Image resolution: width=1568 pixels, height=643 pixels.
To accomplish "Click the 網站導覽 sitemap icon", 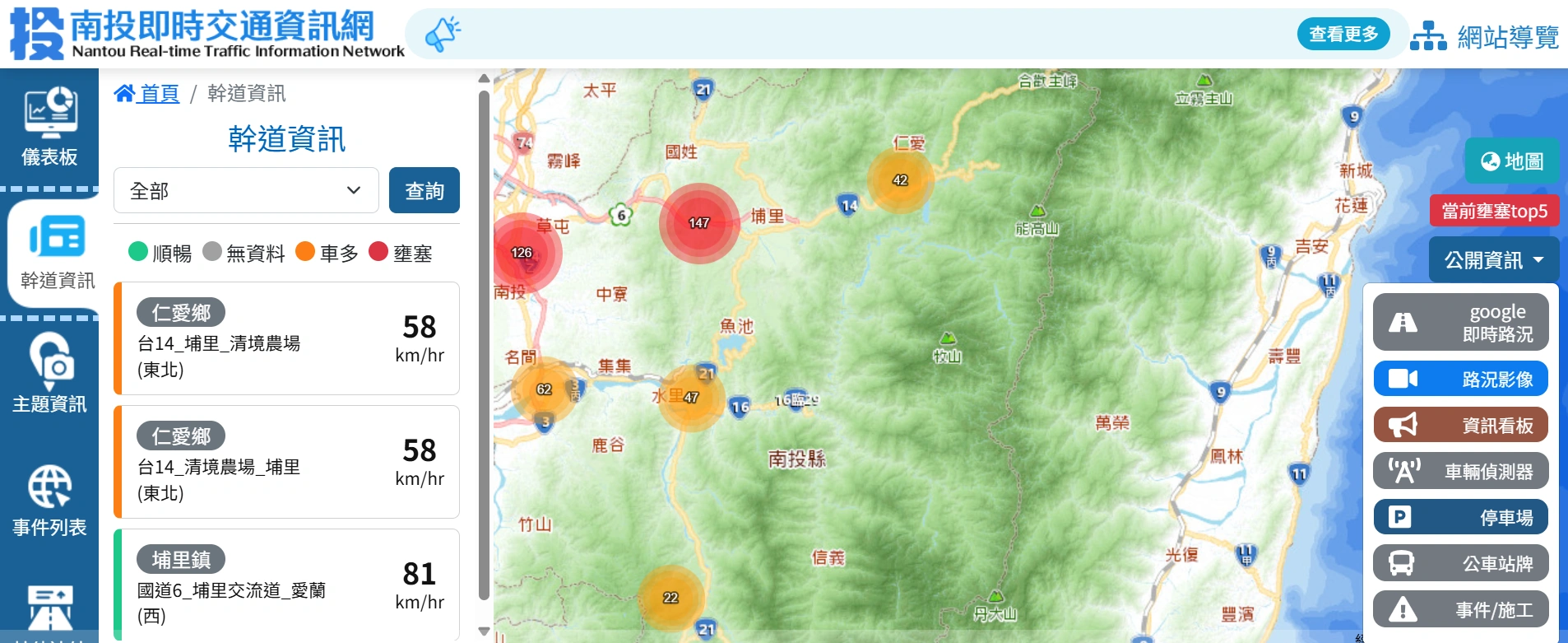I will coord(1428,36).
